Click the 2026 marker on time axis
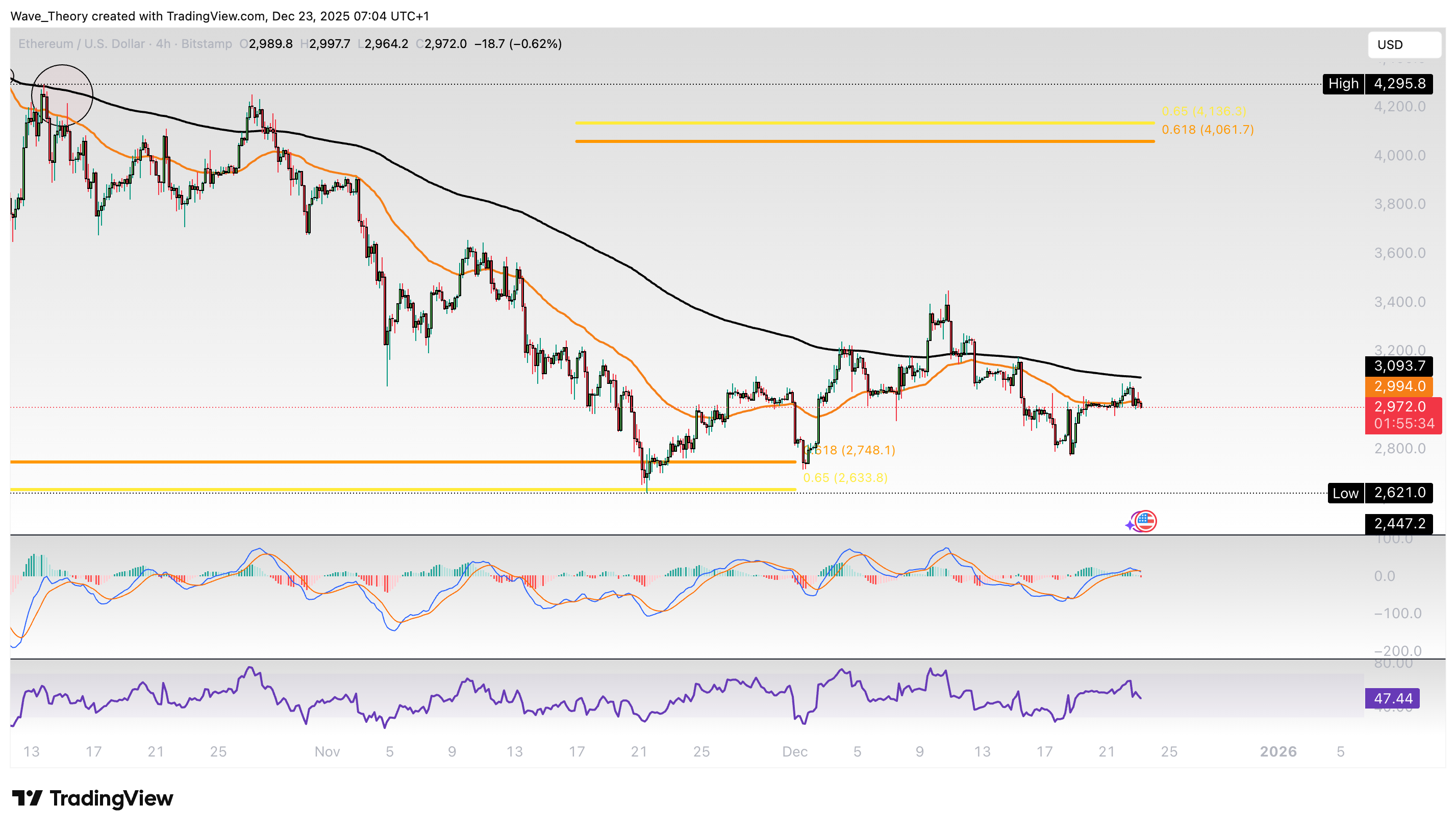 (1278, 751)
